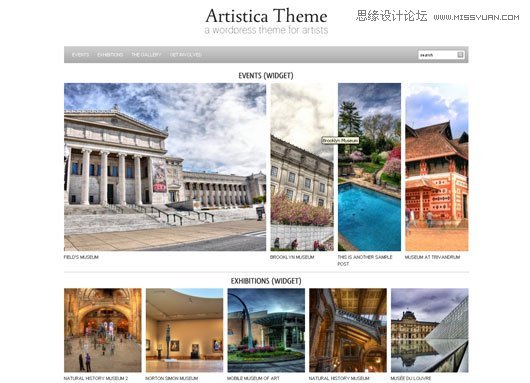The image size is (530, 383).
Task: Click the Field's Museum caption link
Action: (81, 257)
